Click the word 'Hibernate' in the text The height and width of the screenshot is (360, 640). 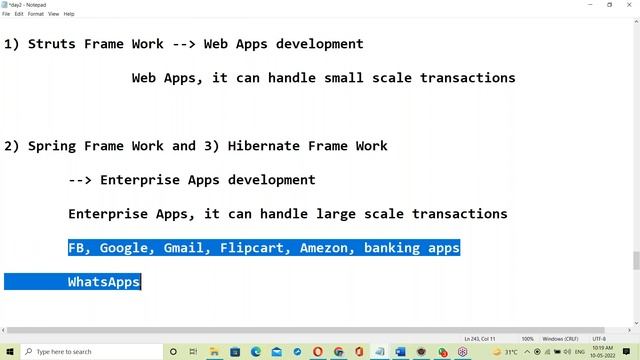[x=264, y=146]
